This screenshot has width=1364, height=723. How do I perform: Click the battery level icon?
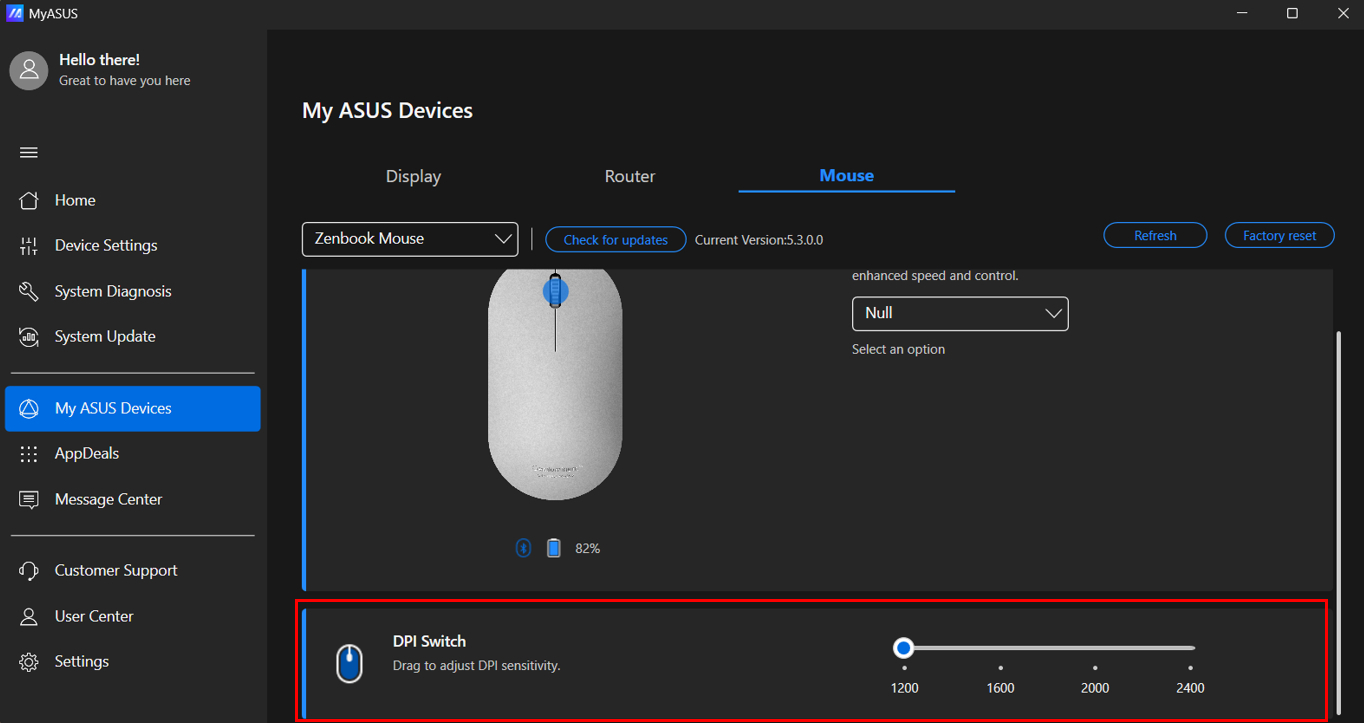tap(554, 548)
